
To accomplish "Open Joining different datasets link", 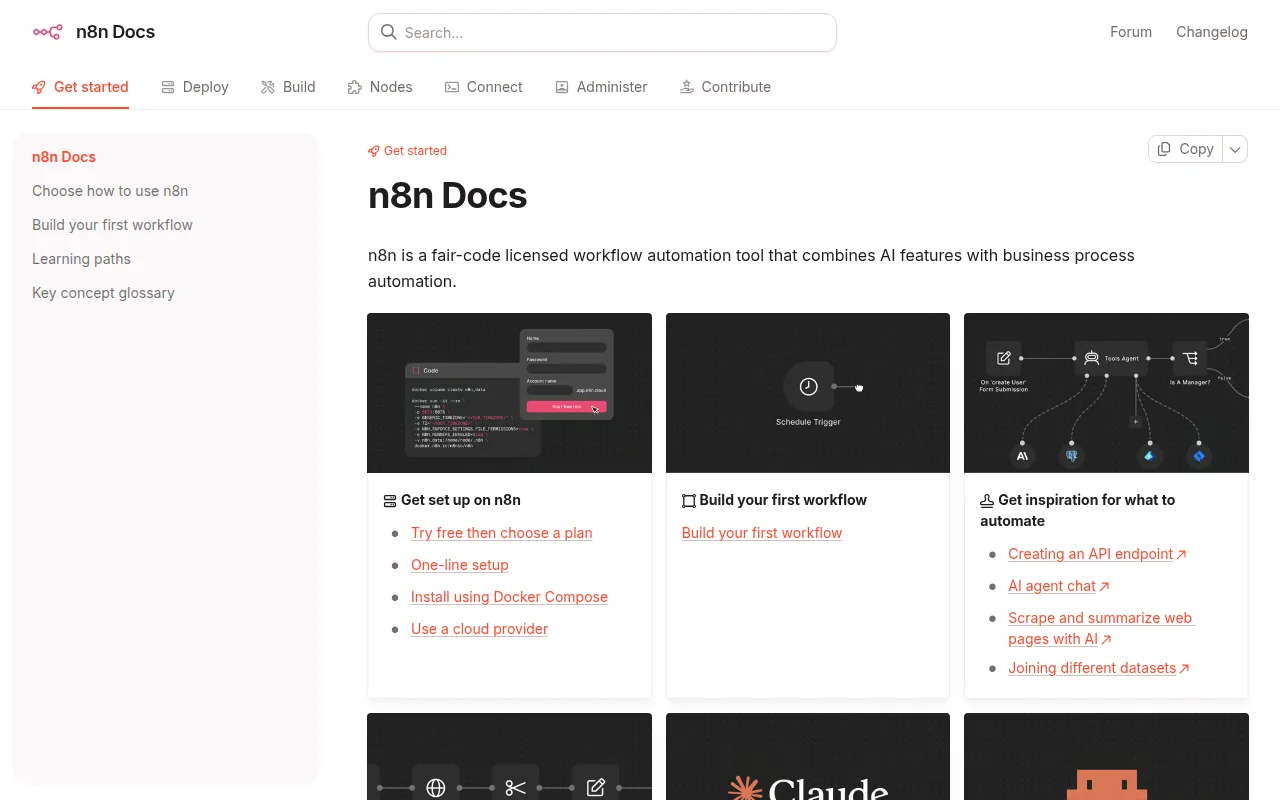I will point(1092,668).
